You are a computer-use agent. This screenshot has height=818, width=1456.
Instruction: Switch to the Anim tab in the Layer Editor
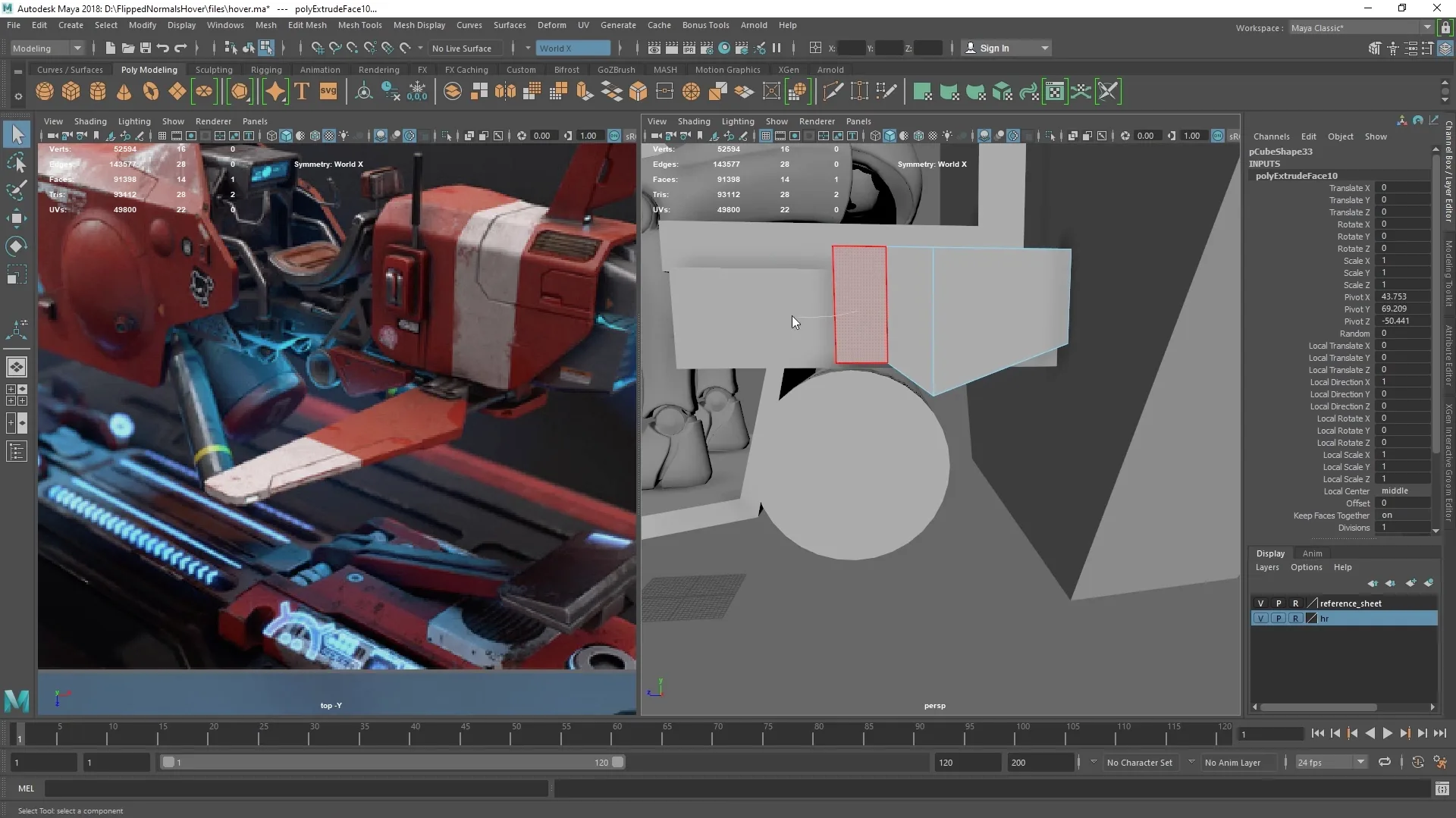(x=1312, y=553)
